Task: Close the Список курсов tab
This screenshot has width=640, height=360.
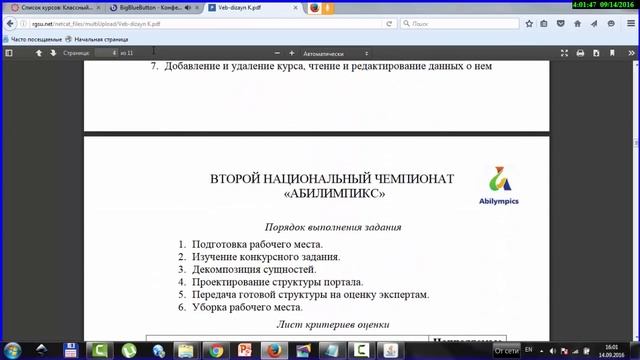Action: coord(98,8)
